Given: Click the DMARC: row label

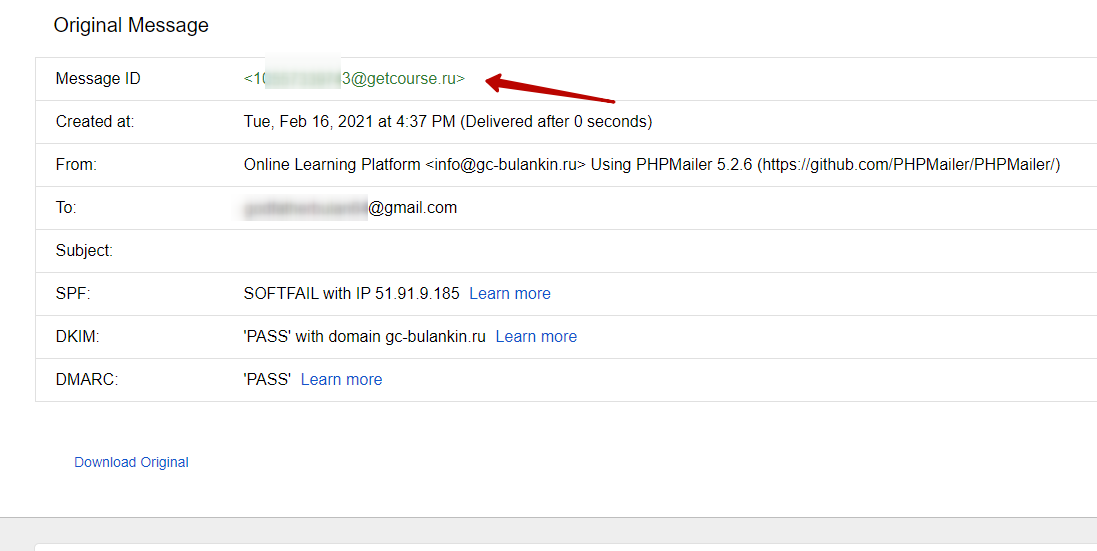Looking at the screenshot, I should (x=86, y=379).
